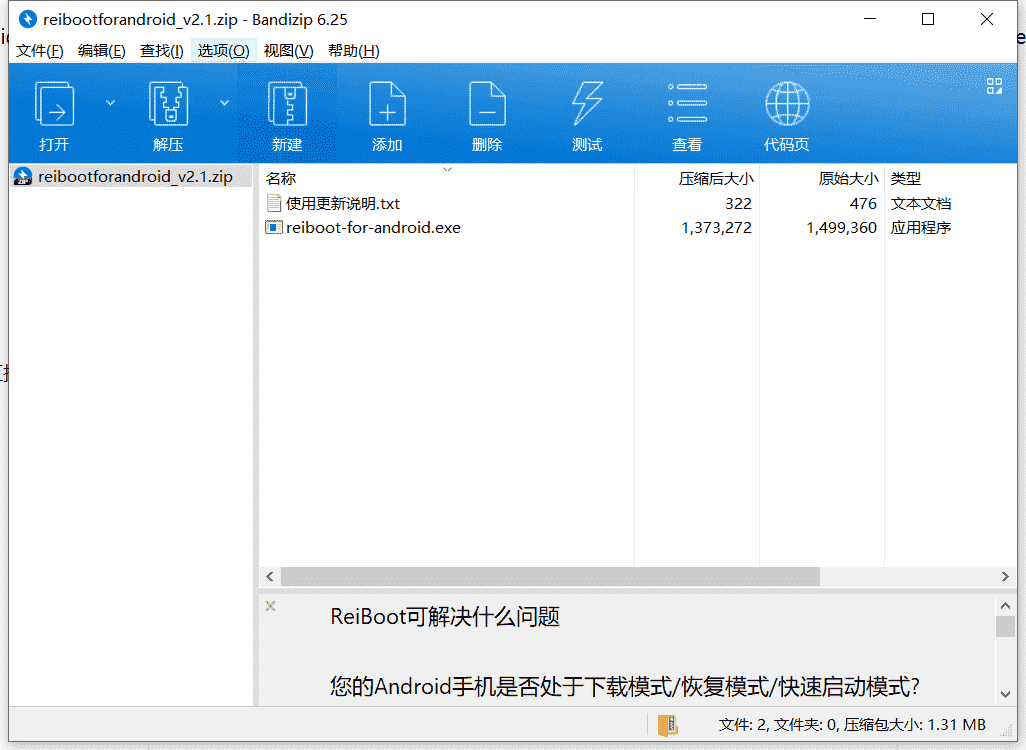This screenshot has width=1026, height=750.
Task: Click the original size value 1,499,360
Action: click(x=841, y=228)
